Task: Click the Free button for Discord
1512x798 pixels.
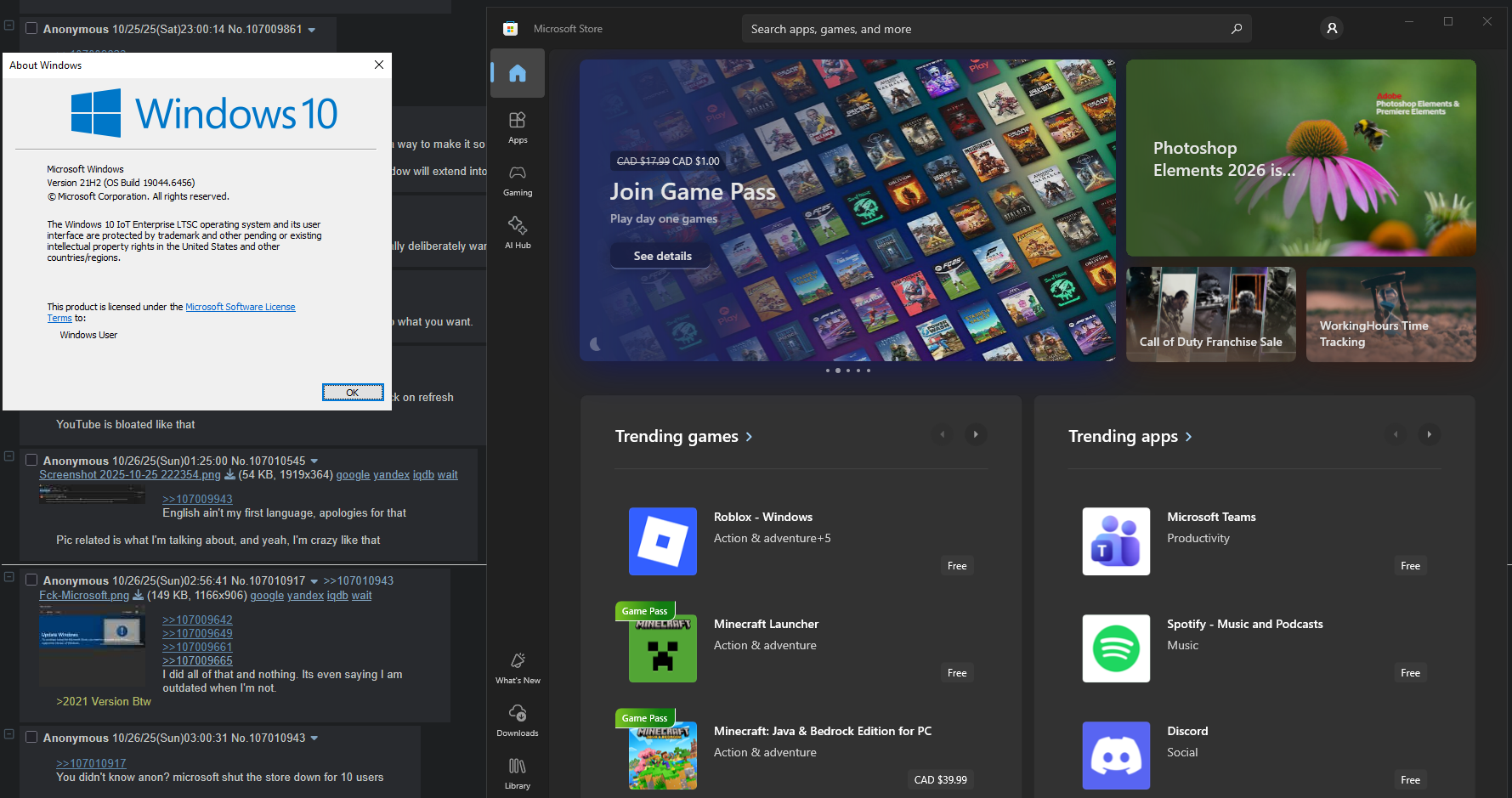Action: click(x=1410, y=779)
